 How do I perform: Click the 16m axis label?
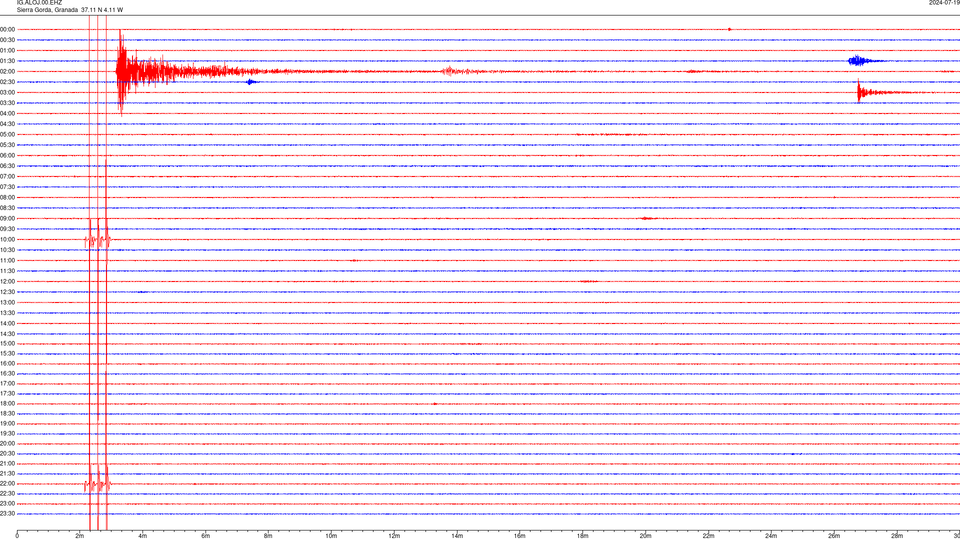pos(520,536)
